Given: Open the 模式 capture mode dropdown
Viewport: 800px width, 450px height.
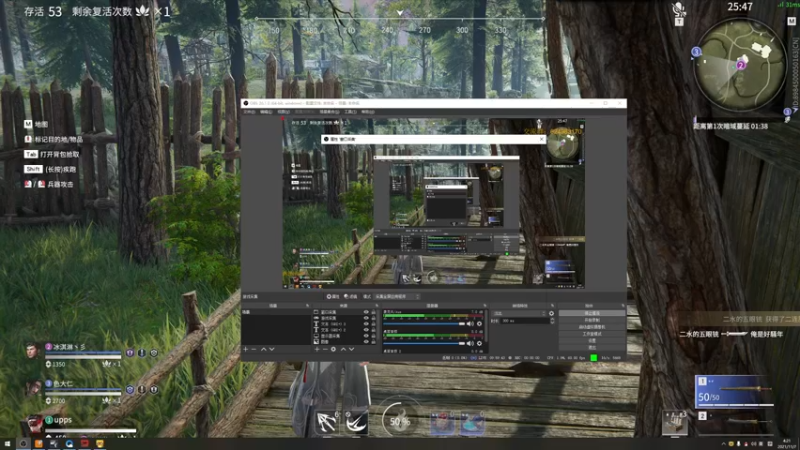Looking at the screenshot, I should click(x=396, y=296).
